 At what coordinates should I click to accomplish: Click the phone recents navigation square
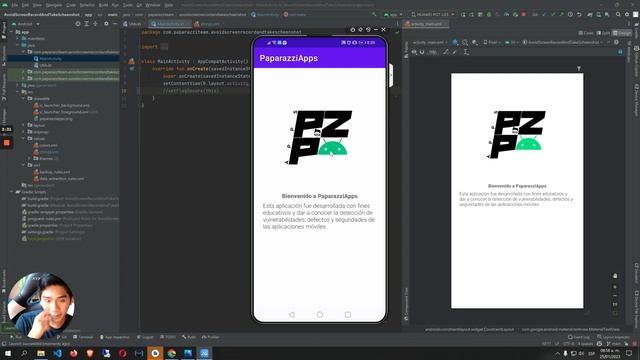point(348,315)
